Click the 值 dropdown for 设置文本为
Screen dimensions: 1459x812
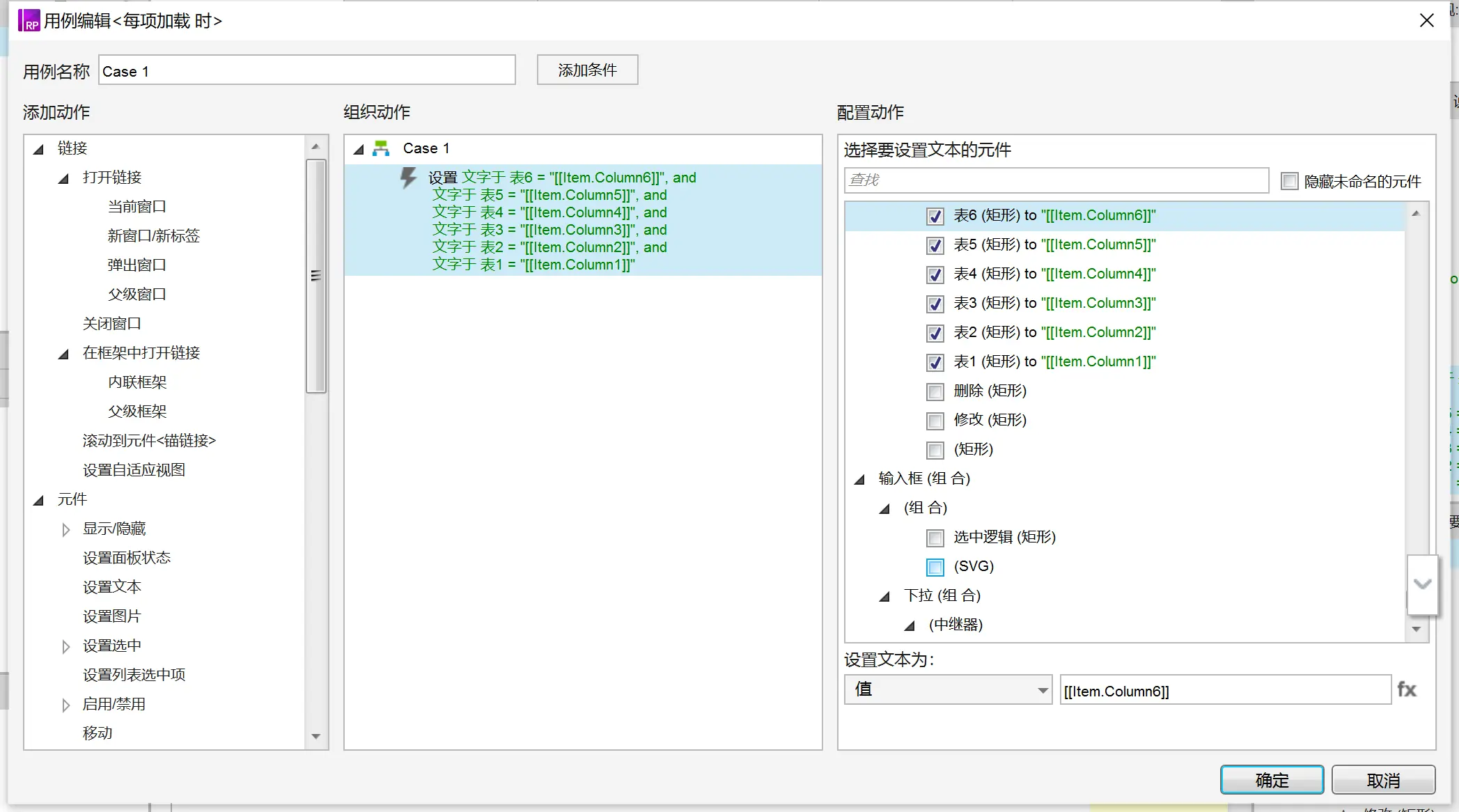pyautogui.click(x=945, y=690)
